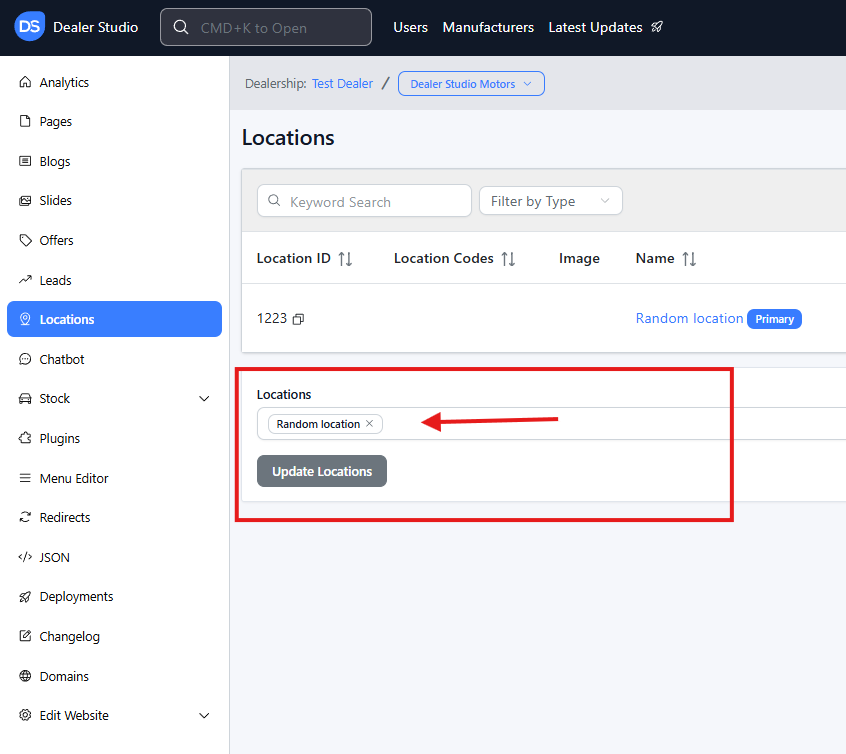Click the Plugins puzzle piece icon
The image size is (846, 754).
tap(25, 438)
